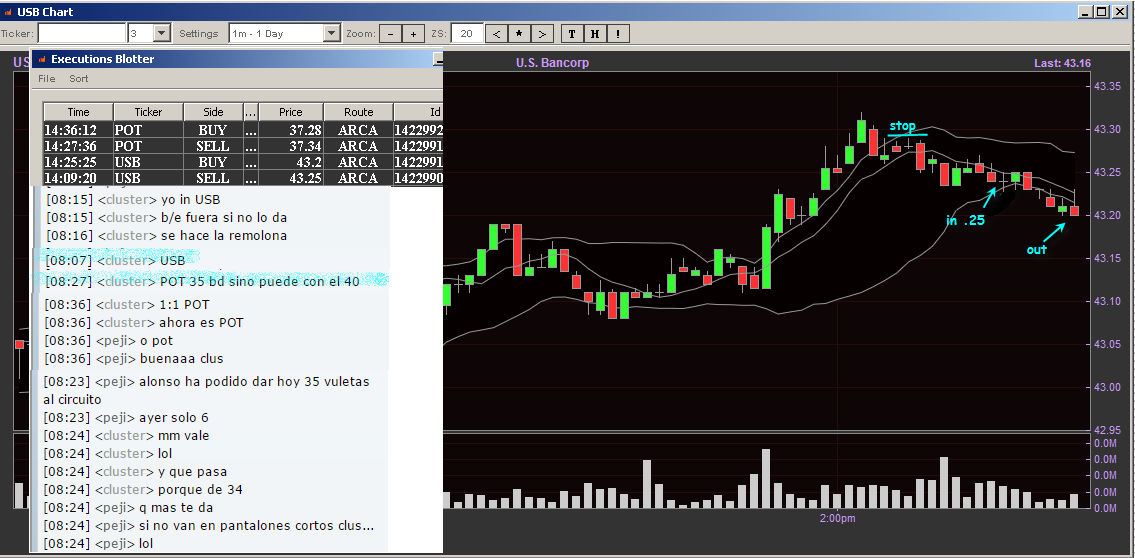The height and width of the screenshot is (558, 1135).
Task: Select the 14:36:12 POT BUY execution row
Action: coord(242,130)
